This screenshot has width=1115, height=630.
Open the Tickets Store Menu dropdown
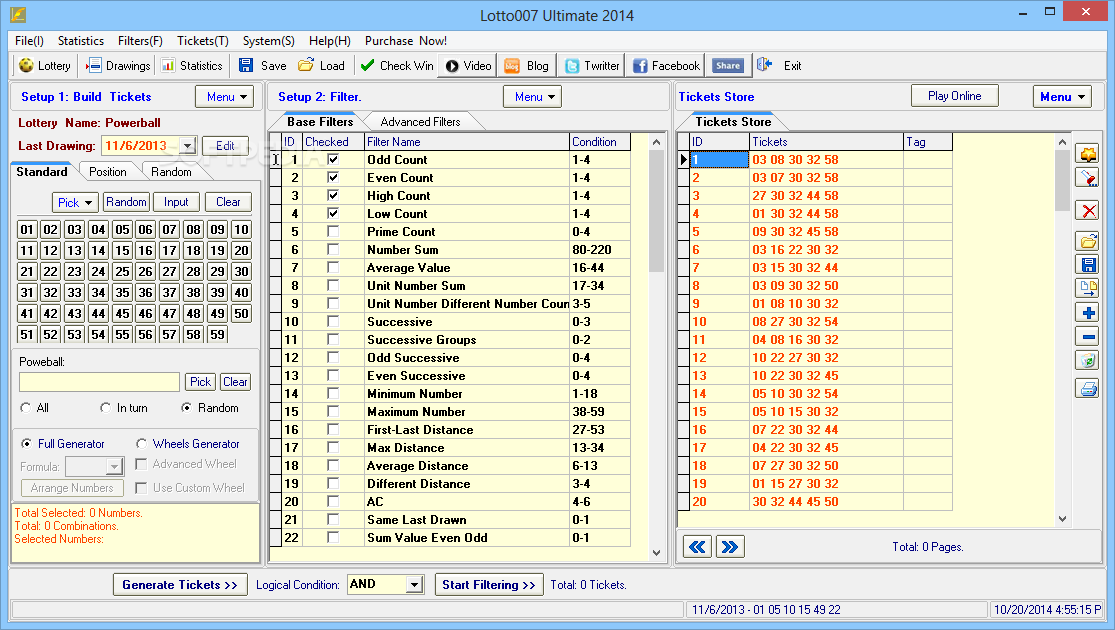(x=1062, y=97)
